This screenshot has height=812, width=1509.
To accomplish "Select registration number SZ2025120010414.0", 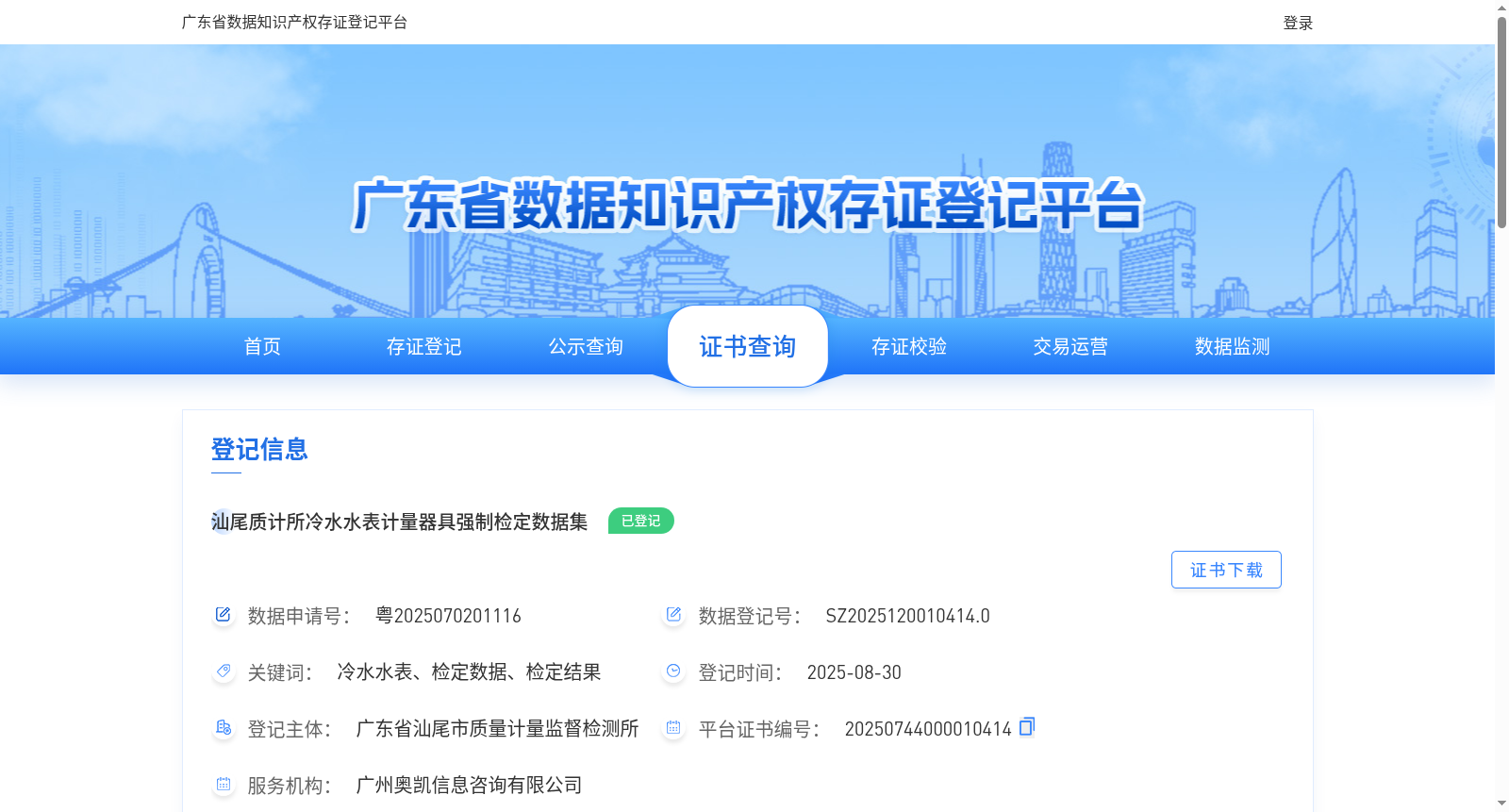I will tap(907, 616).
